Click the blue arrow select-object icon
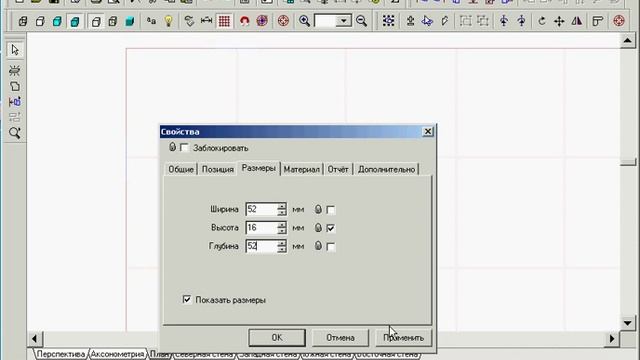640x360 pixels. (427, 21)
